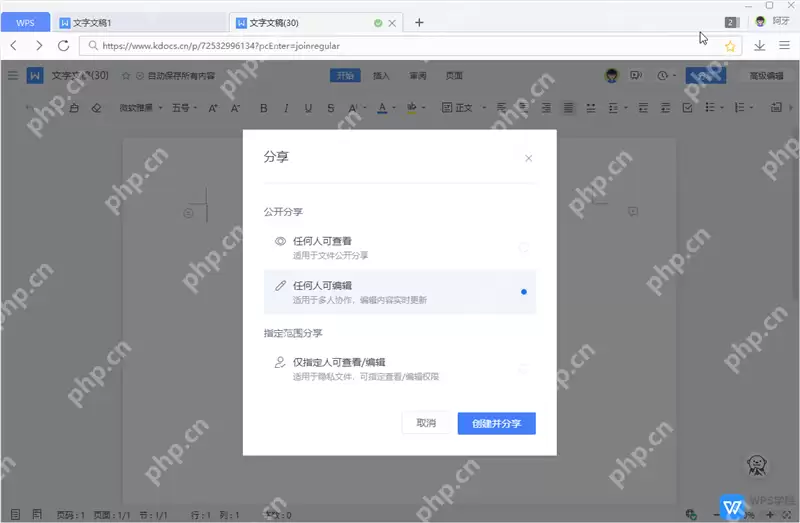Select 仅指定人可查看/编辑 share option
Screen dimensions: 800x523
(x=399, y=368)
